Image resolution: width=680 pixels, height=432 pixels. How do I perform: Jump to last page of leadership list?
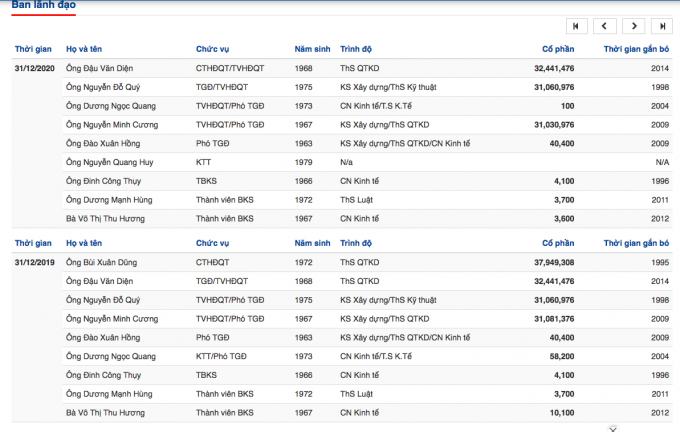point(662,26)
